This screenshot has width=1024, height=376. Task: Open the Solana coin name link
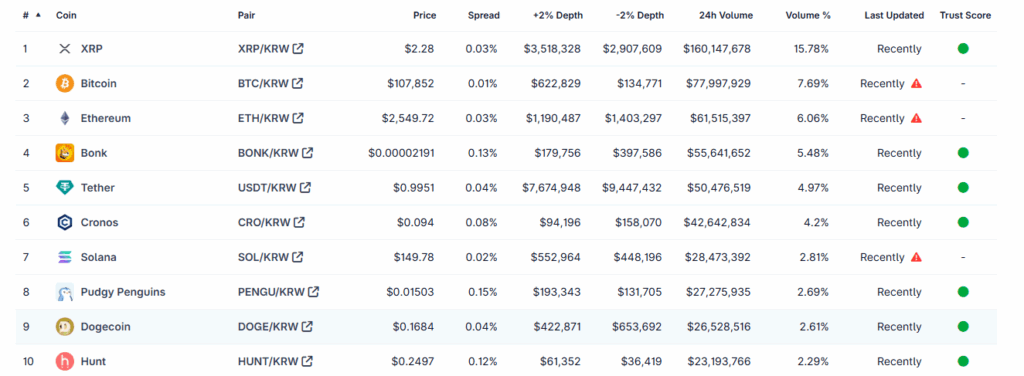coord(99,257)
